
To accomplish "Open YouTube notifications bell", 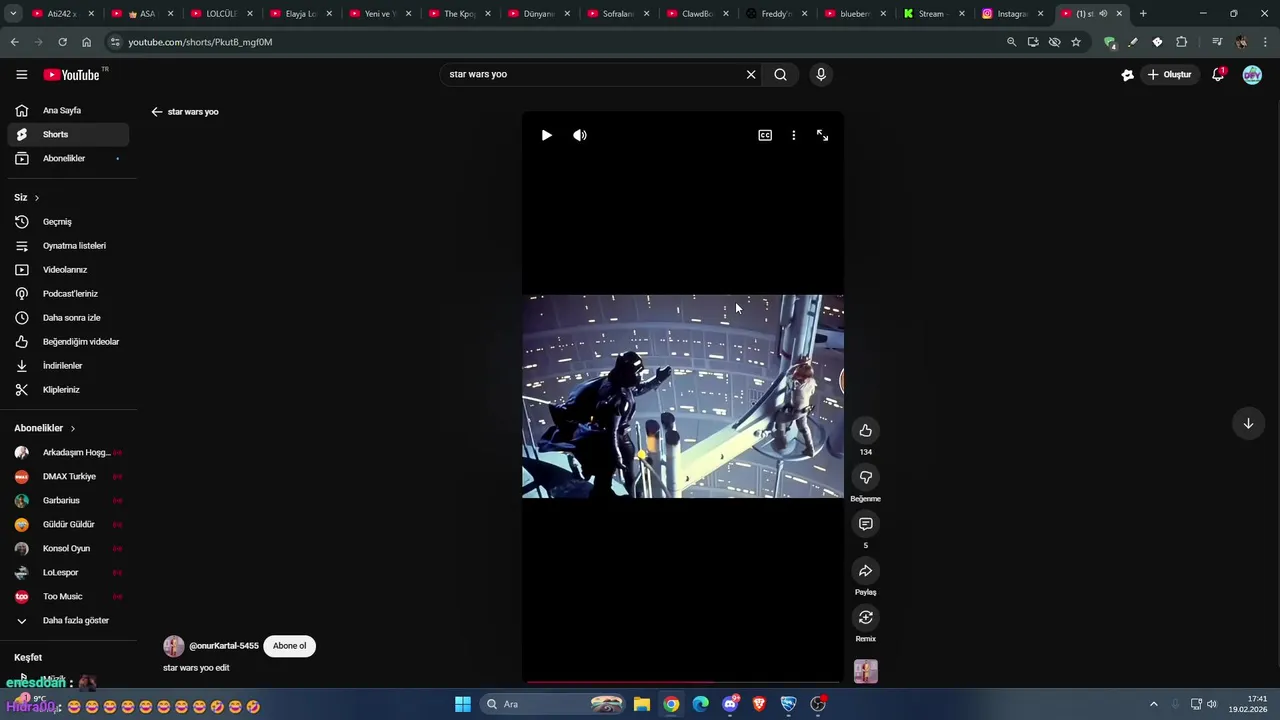I will click(1218, 74).
